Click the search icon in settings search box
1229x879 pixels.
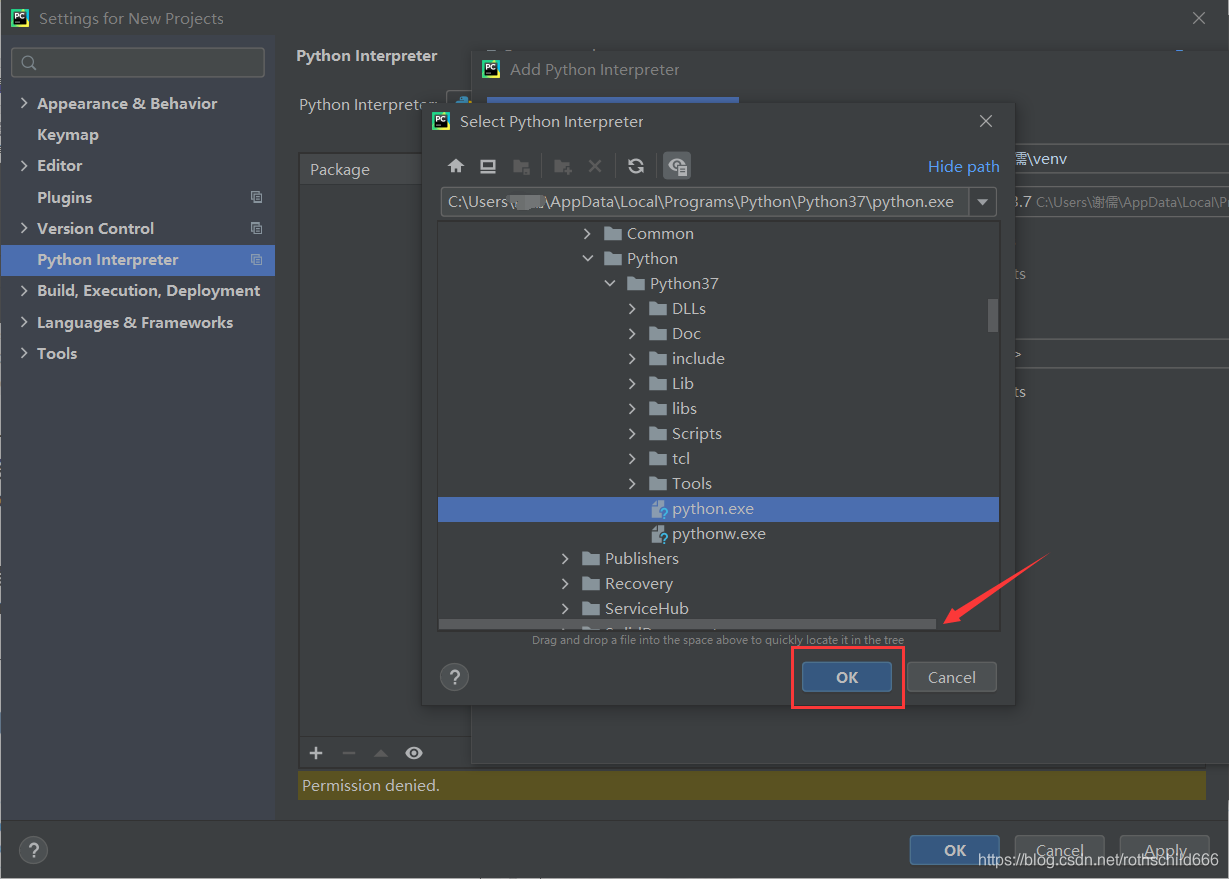click(x=29, y=63)
